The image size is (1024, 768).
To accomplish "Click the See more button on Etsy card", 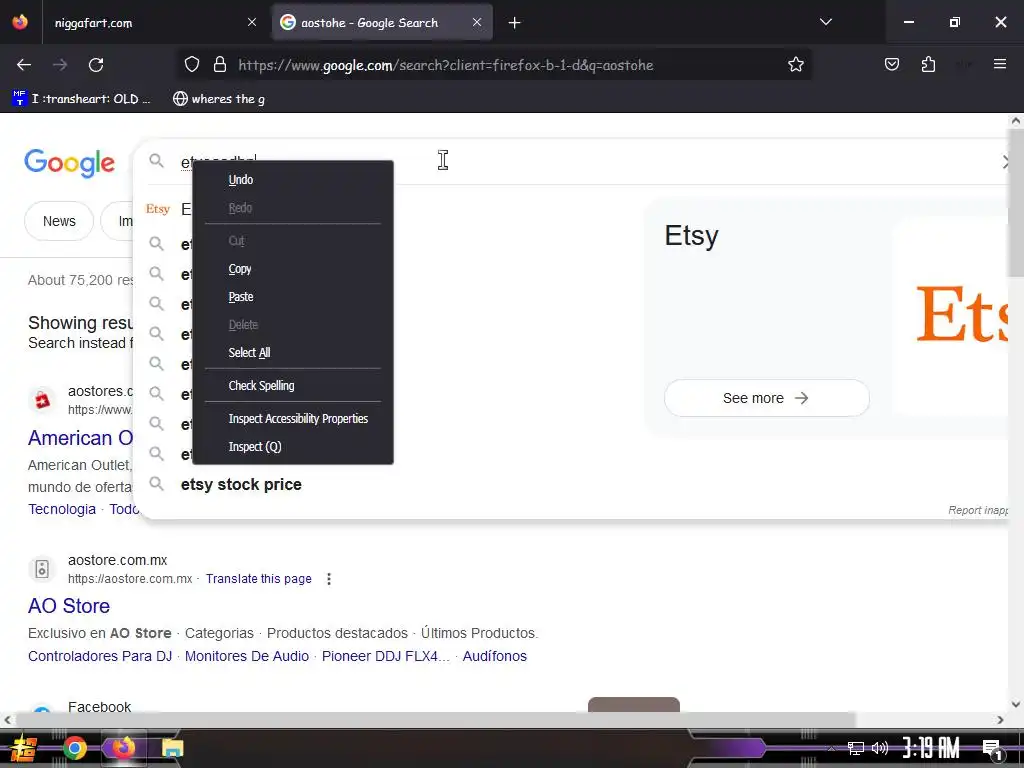I will click(x=766, y=398).
